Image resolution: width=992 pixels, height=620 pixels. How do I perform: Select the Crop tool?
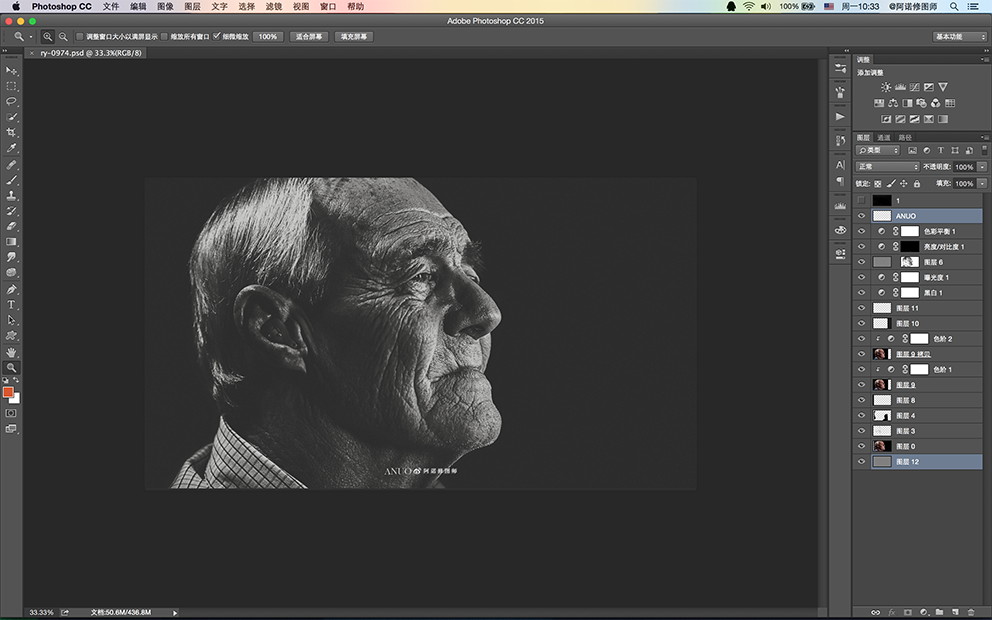tap(12, 132)
